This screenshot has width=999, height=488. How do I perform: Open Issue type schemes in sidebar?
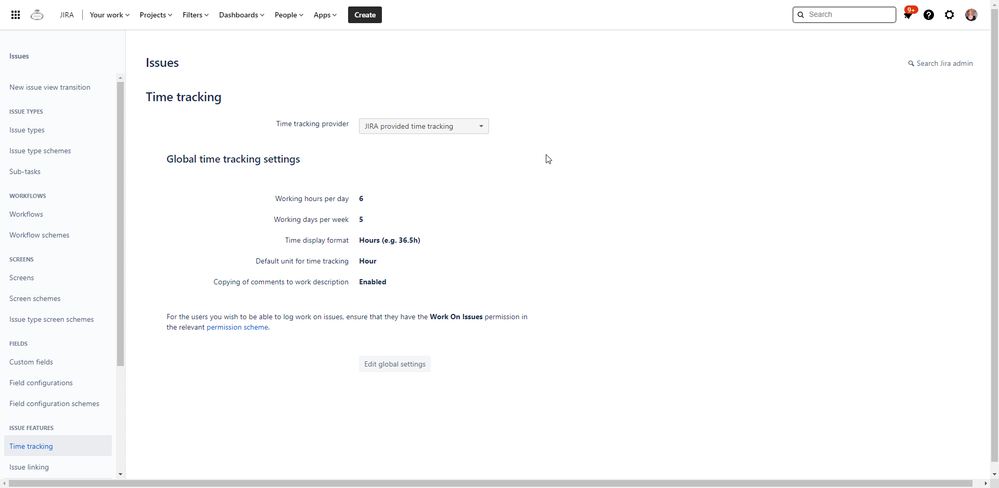(x=40, y=151)
